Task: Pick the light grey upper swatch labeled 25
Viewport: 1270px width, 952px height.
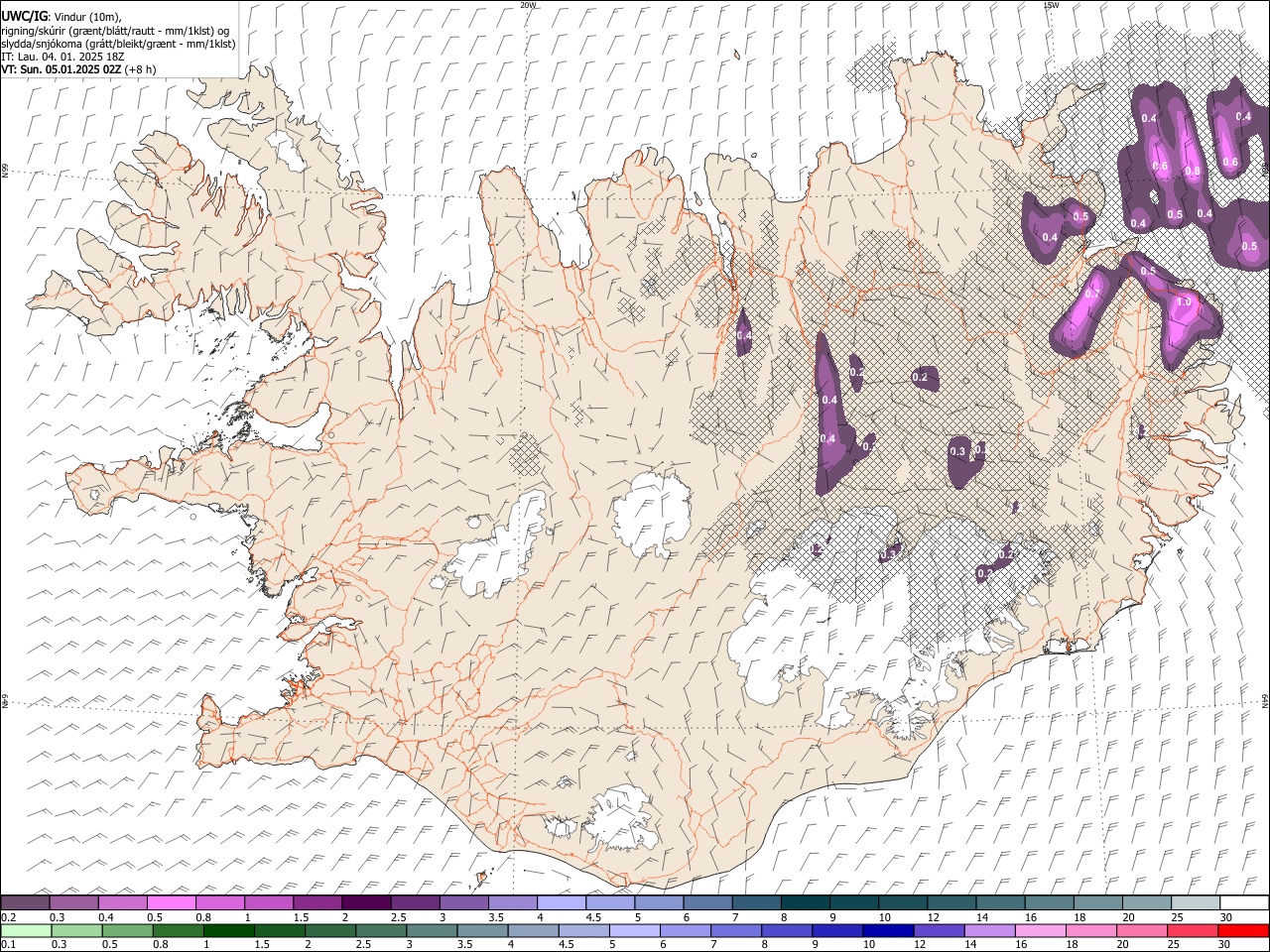Action: (x=1195, y=902)
